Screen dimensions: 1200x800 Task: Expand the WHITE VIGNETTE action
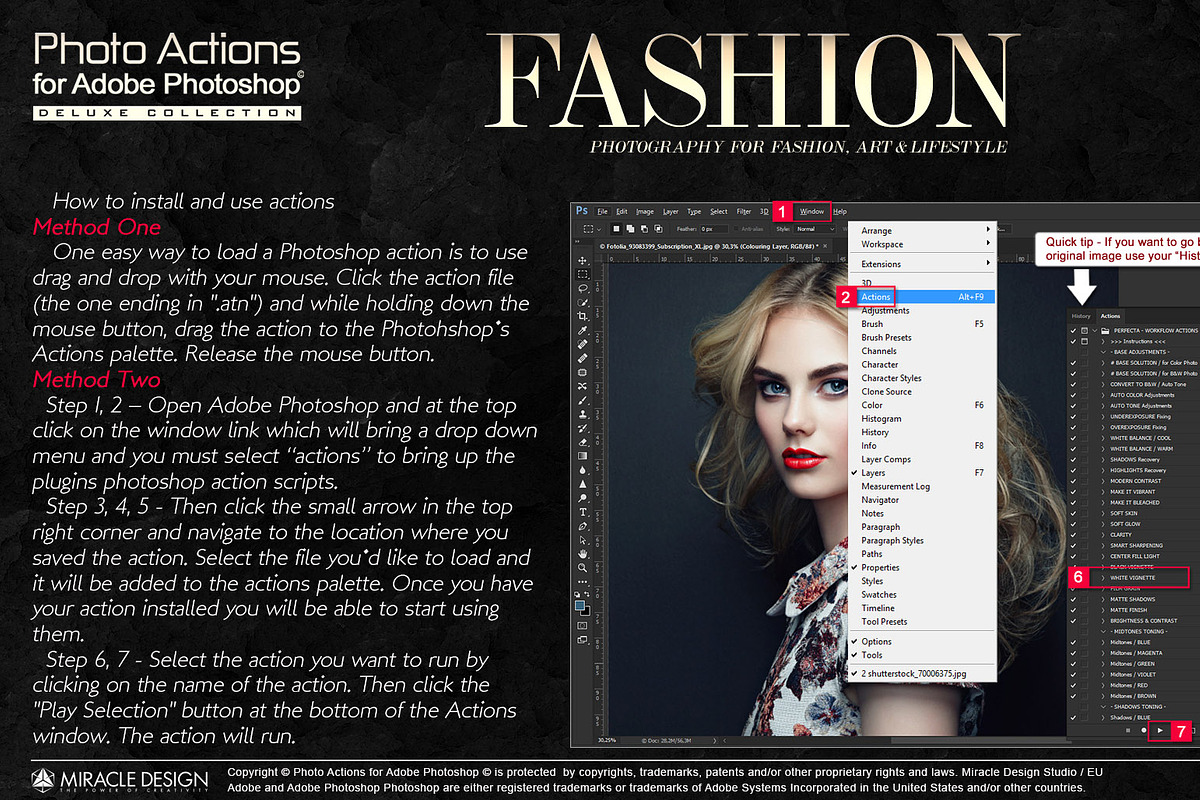pyautogui.click(x=1103, y=578)
